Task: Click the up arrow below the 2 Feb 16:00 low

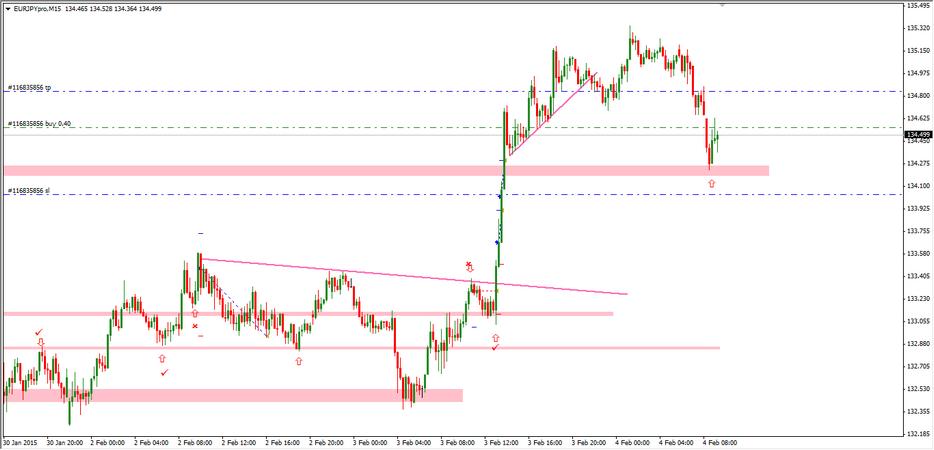Action: (x=298, y=361)
